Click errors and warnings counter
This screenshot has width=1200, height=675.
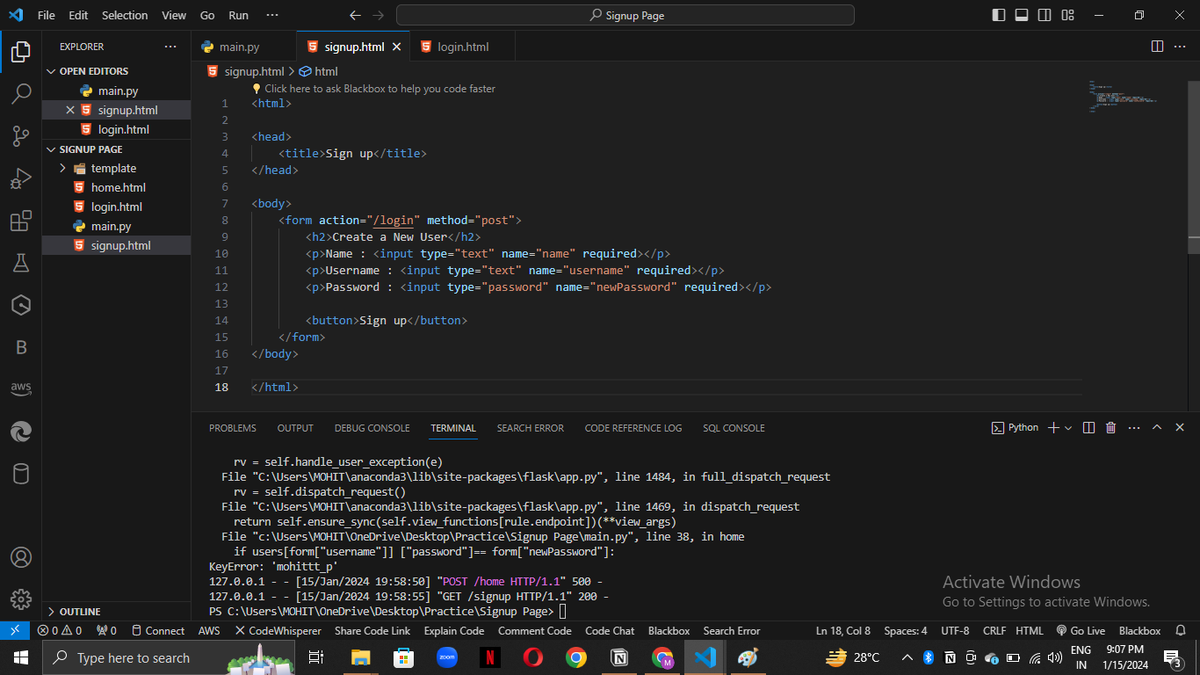[x=59, y=631]
